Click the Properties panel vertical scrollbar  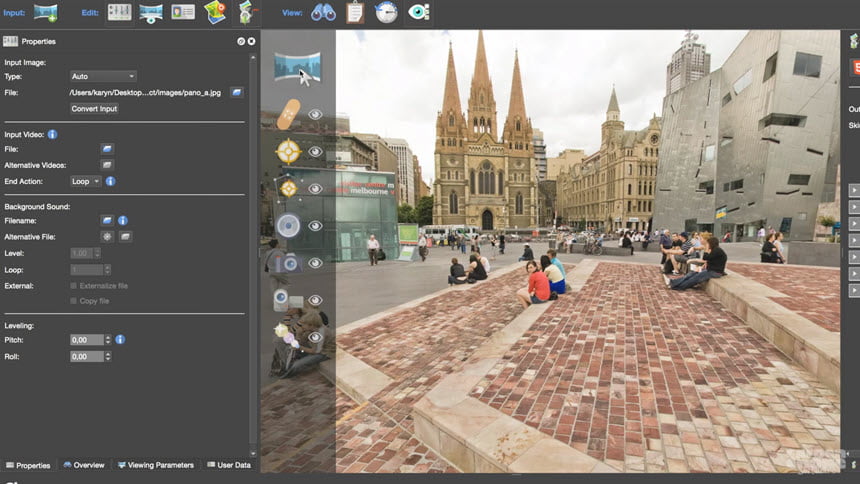253,255
